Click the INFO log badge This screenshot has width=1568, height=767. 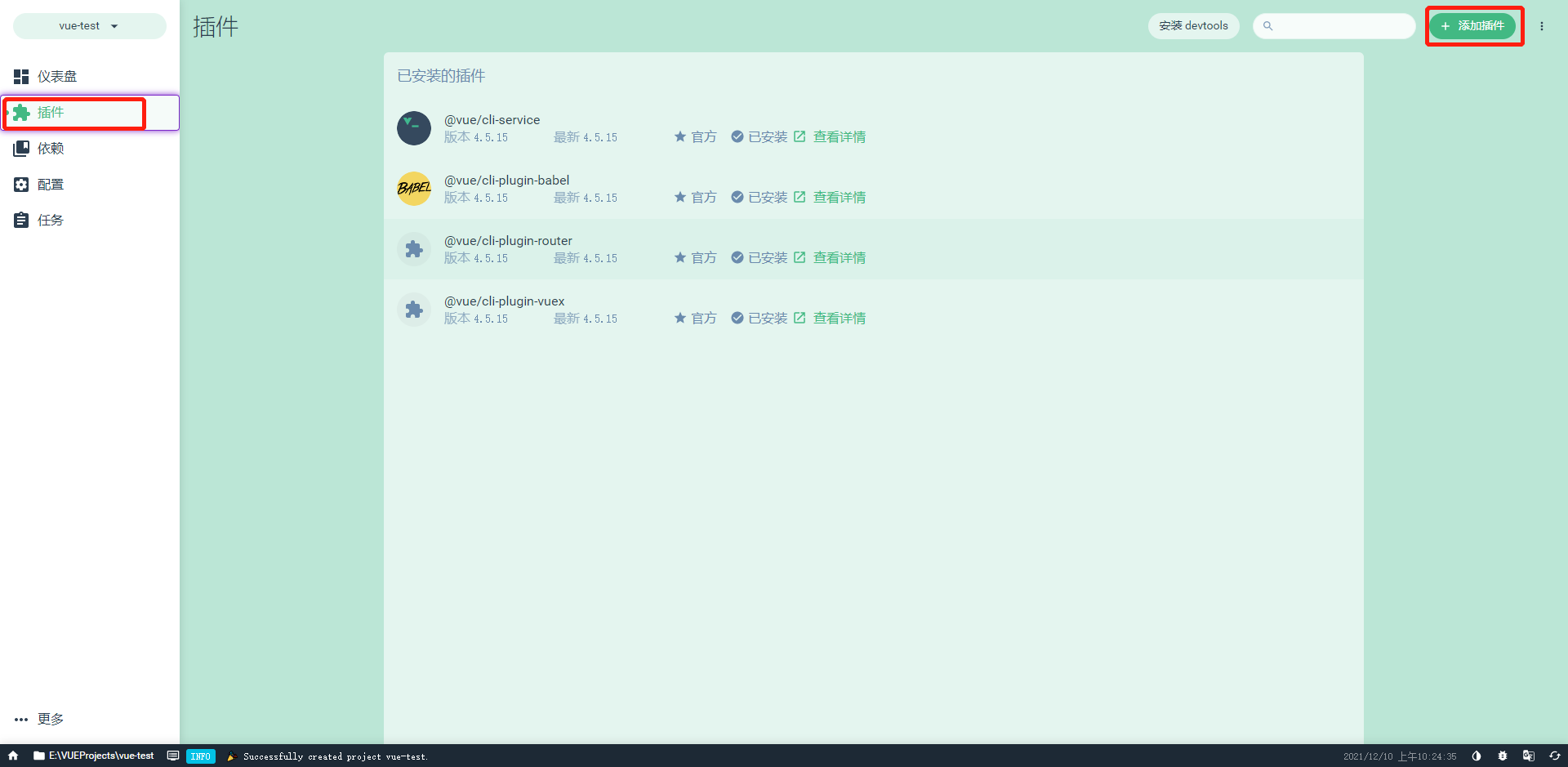click(201, 756)
